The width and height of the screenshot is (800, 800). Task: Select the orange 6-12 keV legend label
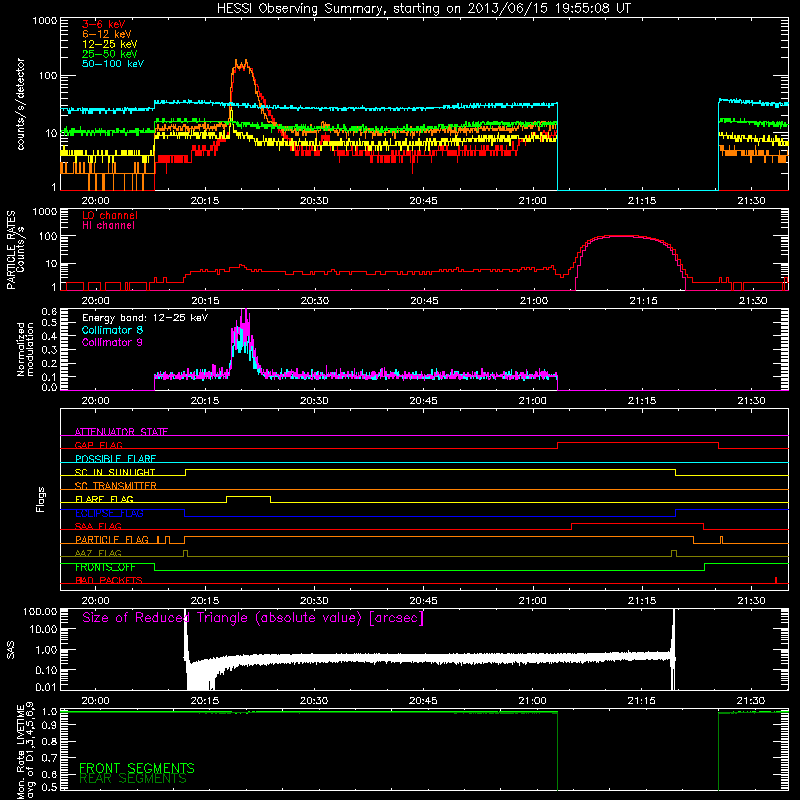[107, 34]
